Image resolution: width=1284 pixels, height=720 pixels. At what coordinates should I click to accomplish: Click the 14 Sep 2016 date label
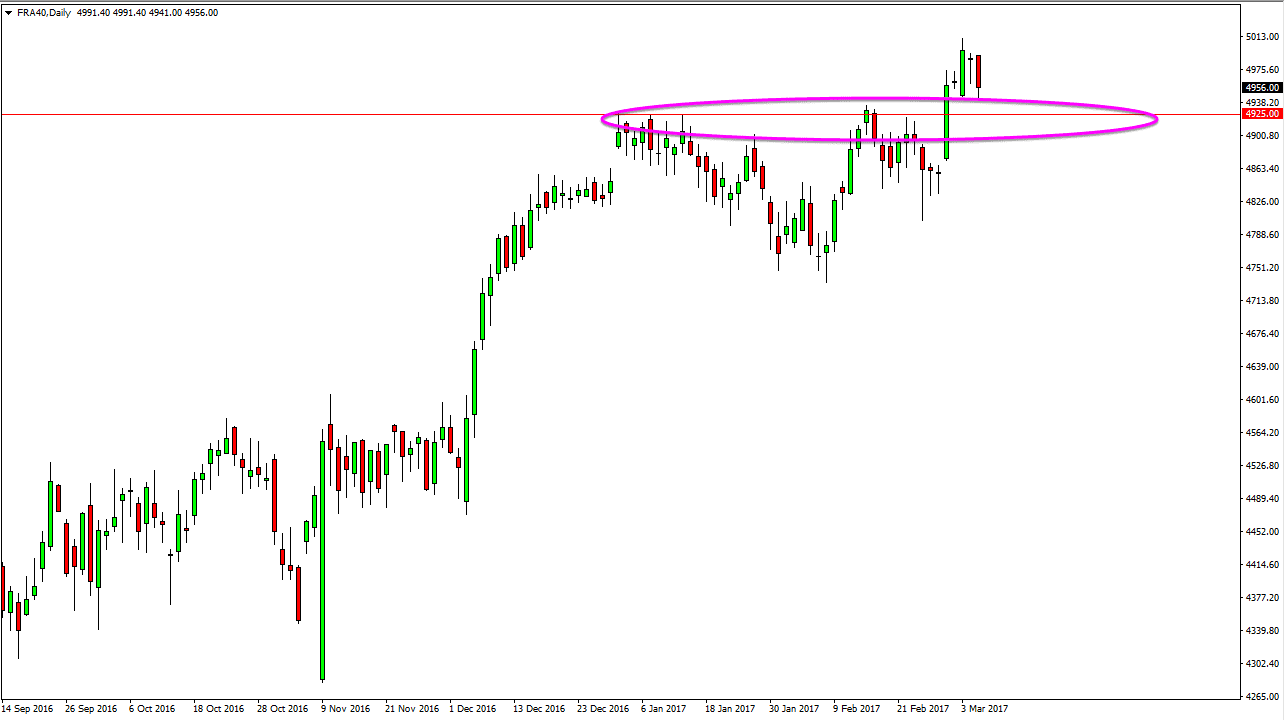click(28, 709)
